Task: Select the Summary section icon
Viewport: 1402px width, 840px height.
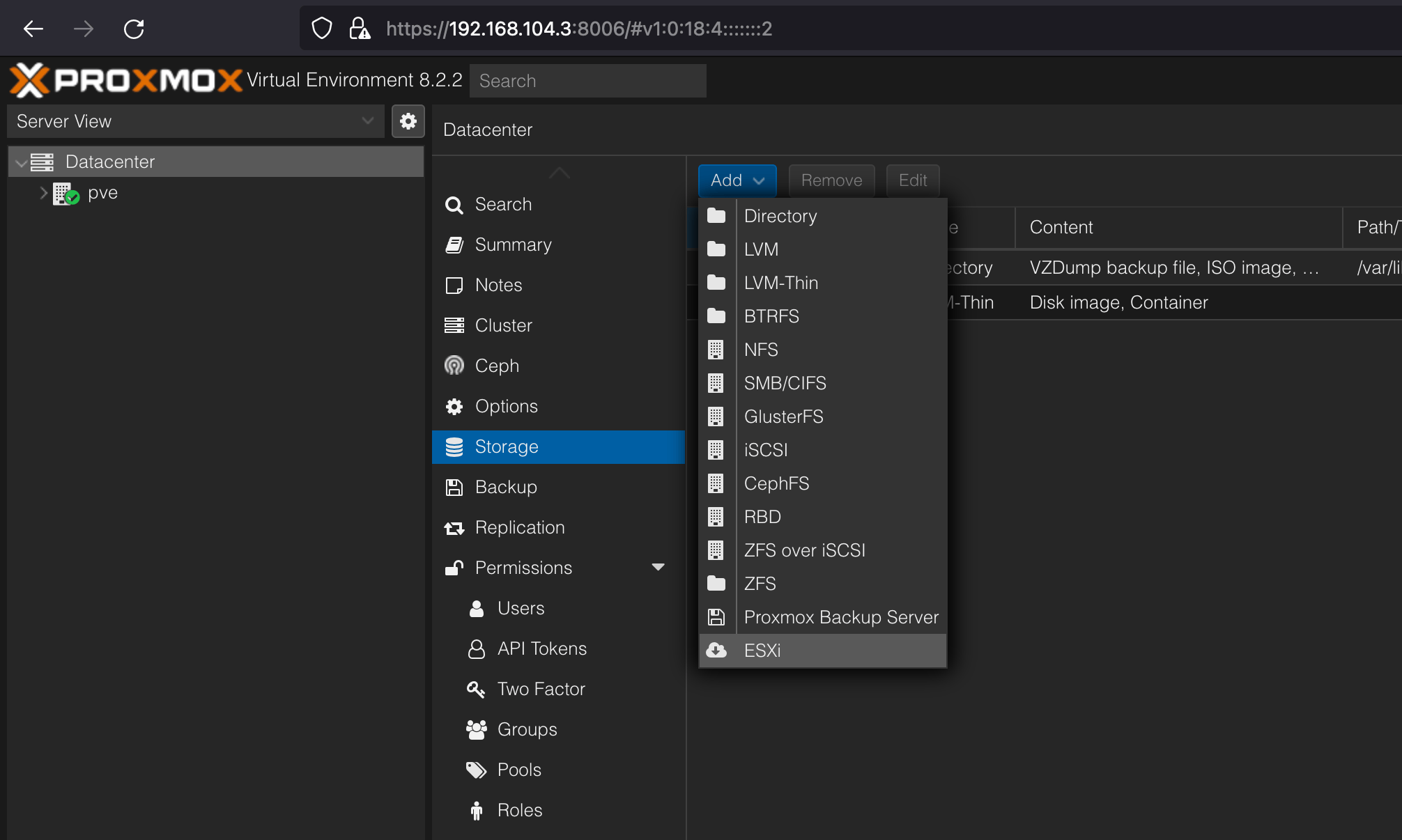Action: coord(454,244)
